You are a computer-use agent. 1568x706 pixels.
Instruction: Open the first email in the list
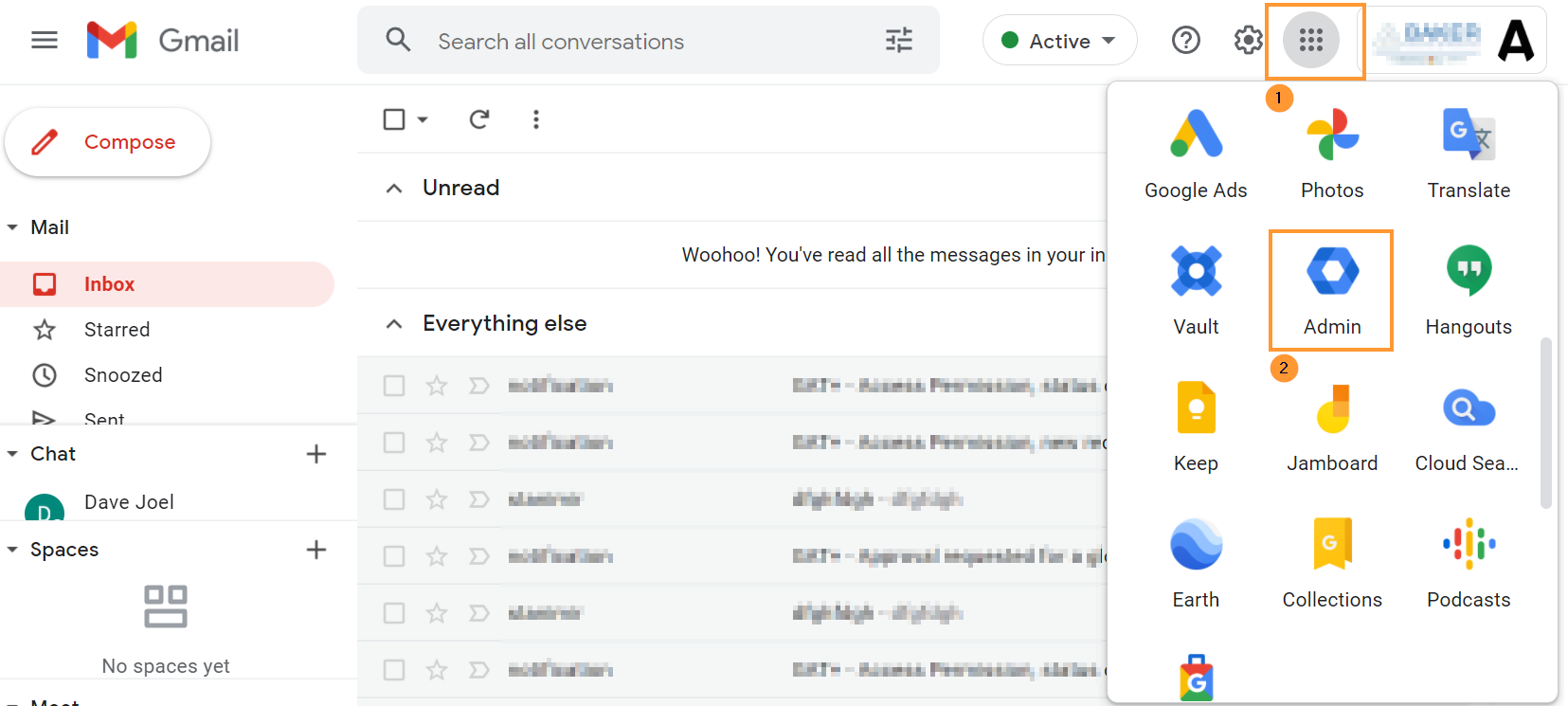(x=731, y=386)
